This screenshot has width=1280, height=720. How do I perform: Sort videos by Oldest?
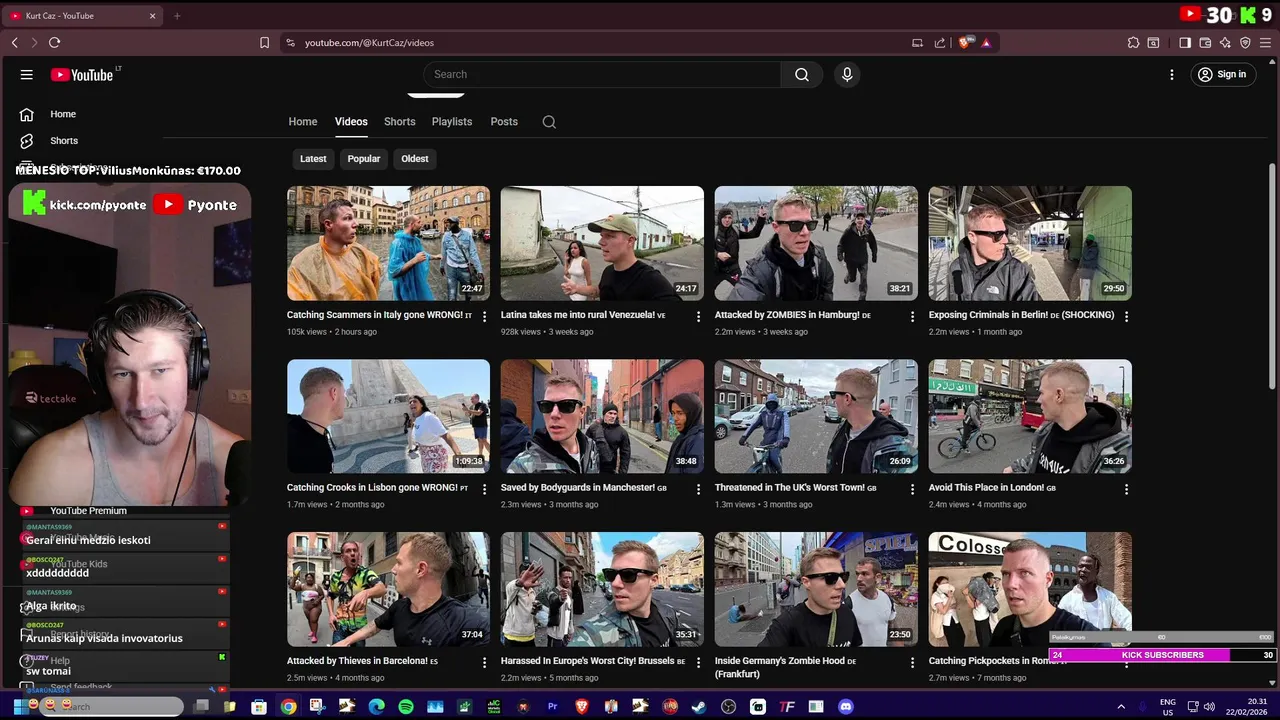pyautogui.click(x=415, y=159)
